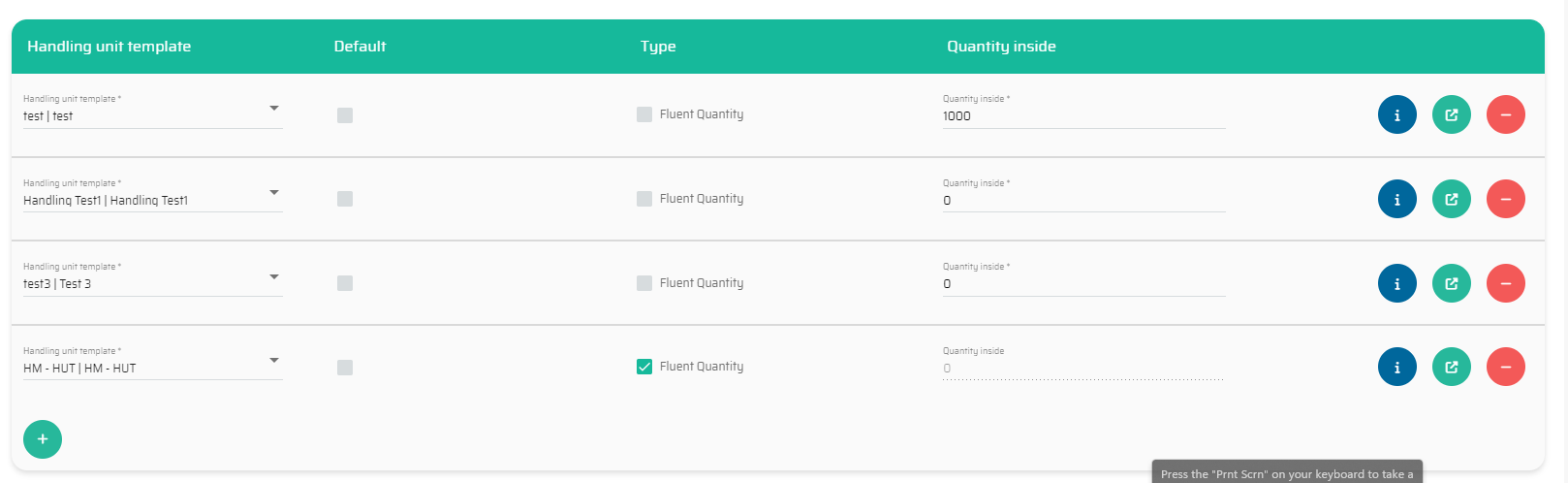Screen dimensions: 1568x483
Task: Expand the test | test template dropdown
Action: (274, 109)
